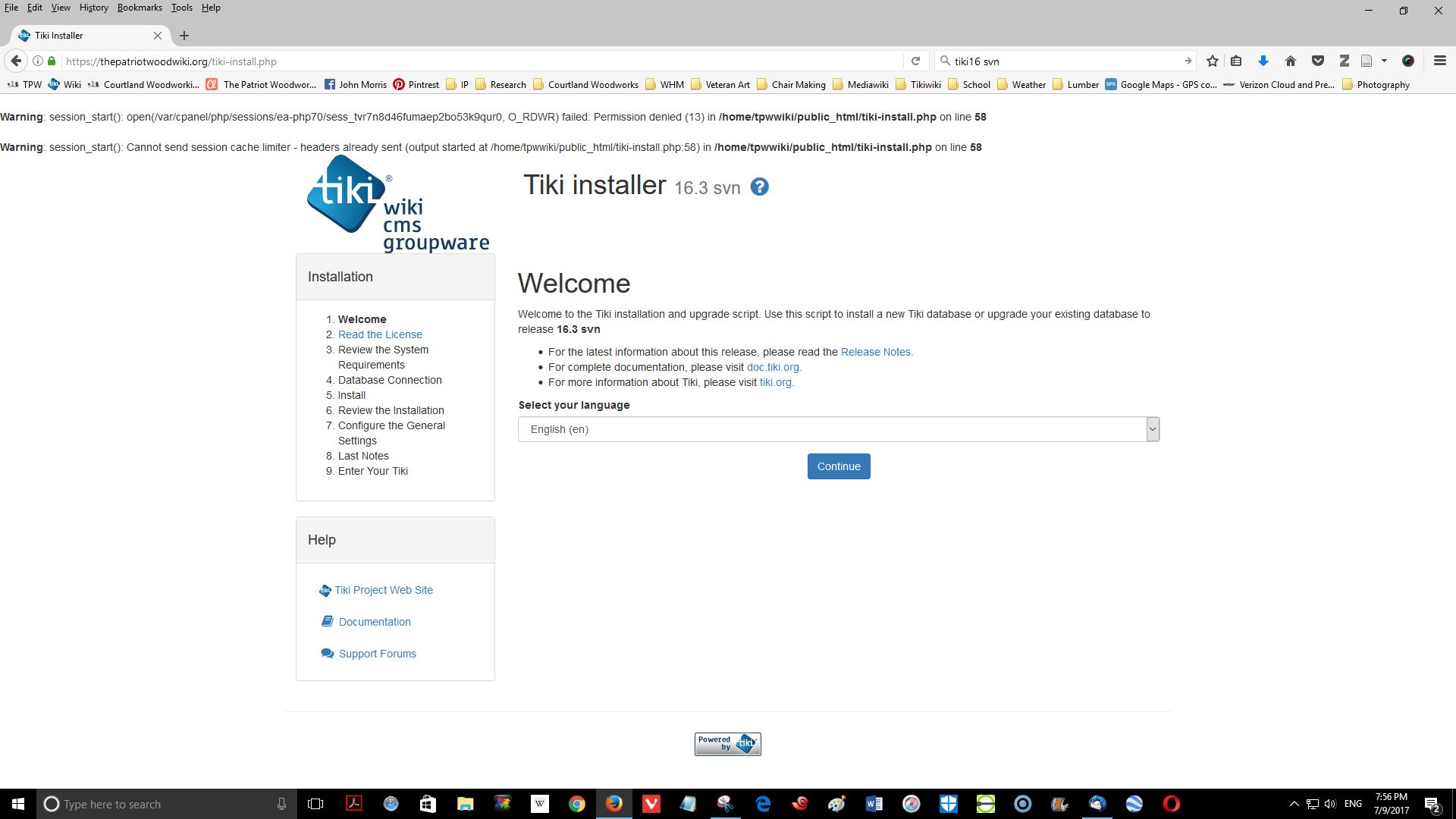This screenshot has width=1456, height=819.
Task: Open the Pintrest bookmark
Action: (x=416, y=85)
